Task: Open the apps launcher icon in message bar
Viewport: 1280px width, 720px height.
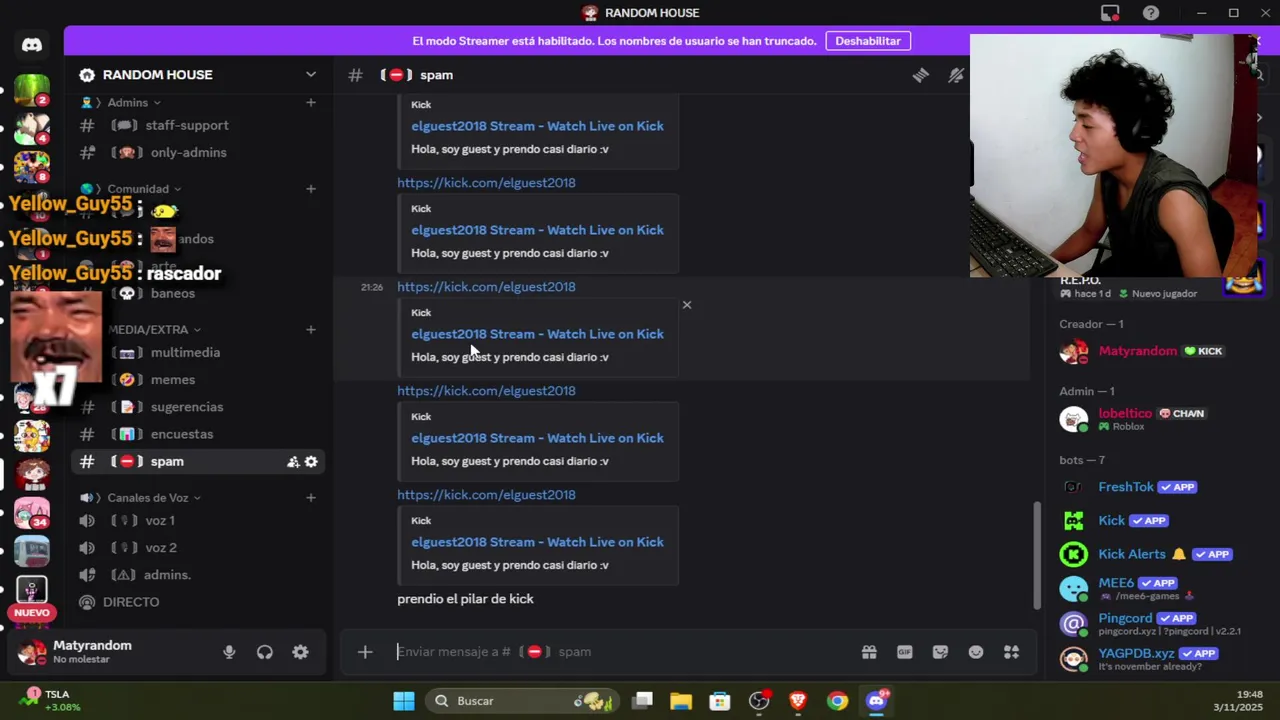Action: coord(1012,652)
